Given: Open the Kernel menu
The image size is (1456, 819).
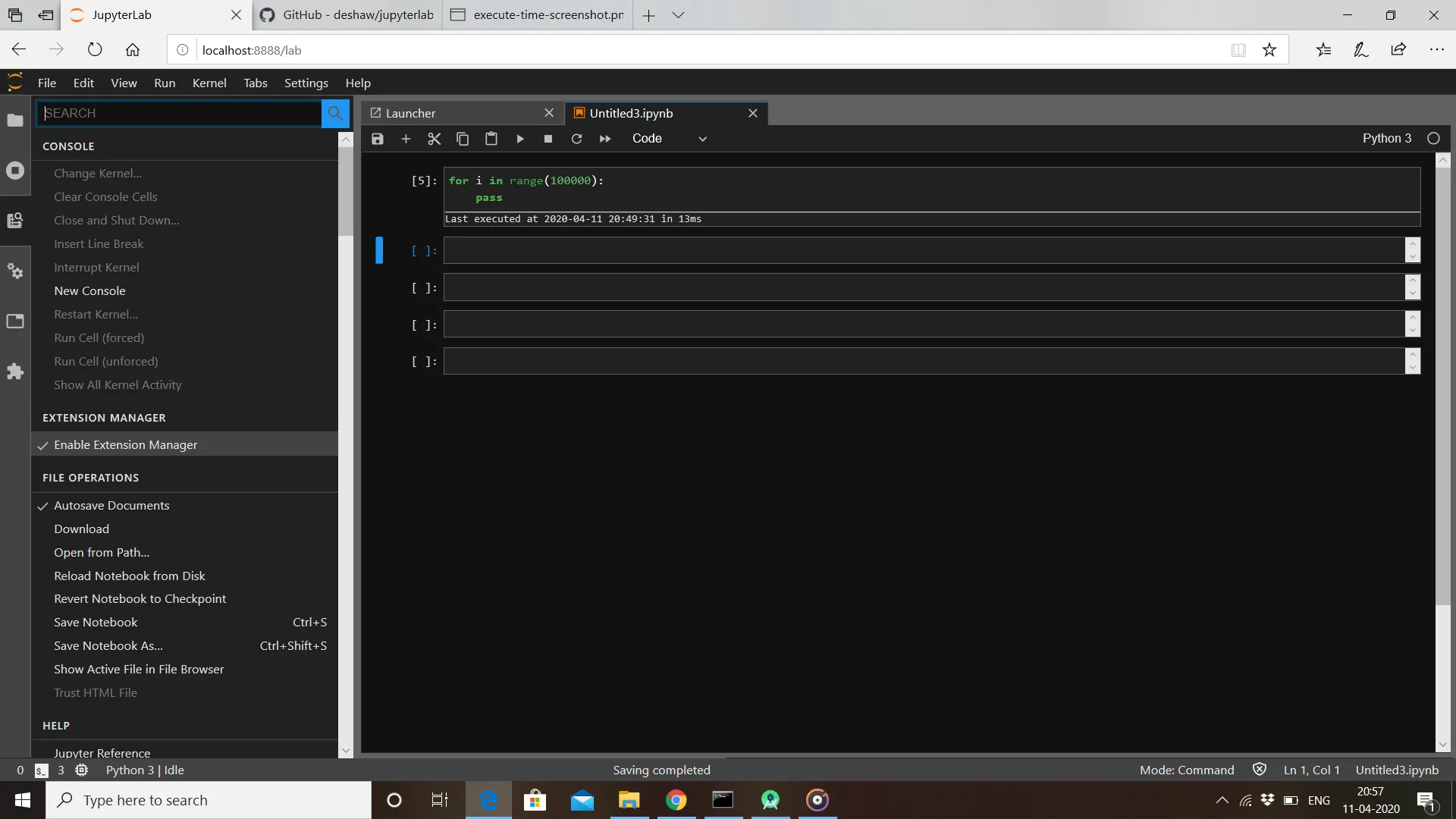Looking at the screenshot, I should coord(209,83).
